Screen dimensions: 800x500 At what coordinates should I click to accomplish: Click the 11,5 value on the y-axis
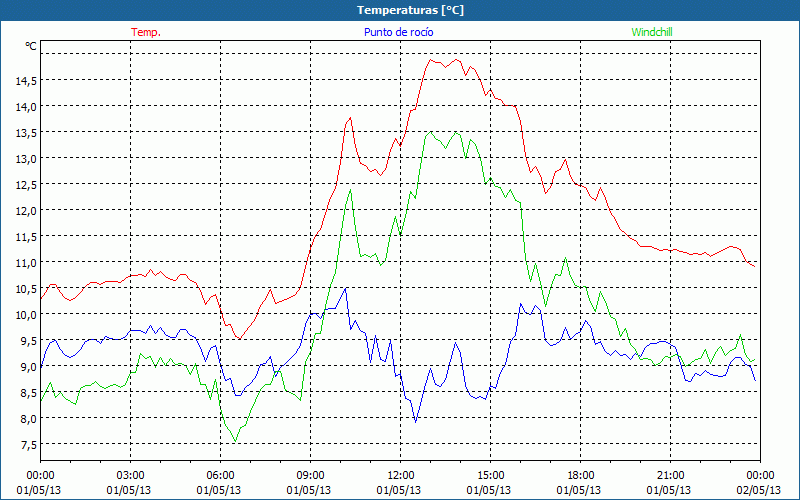coord(26,236)
